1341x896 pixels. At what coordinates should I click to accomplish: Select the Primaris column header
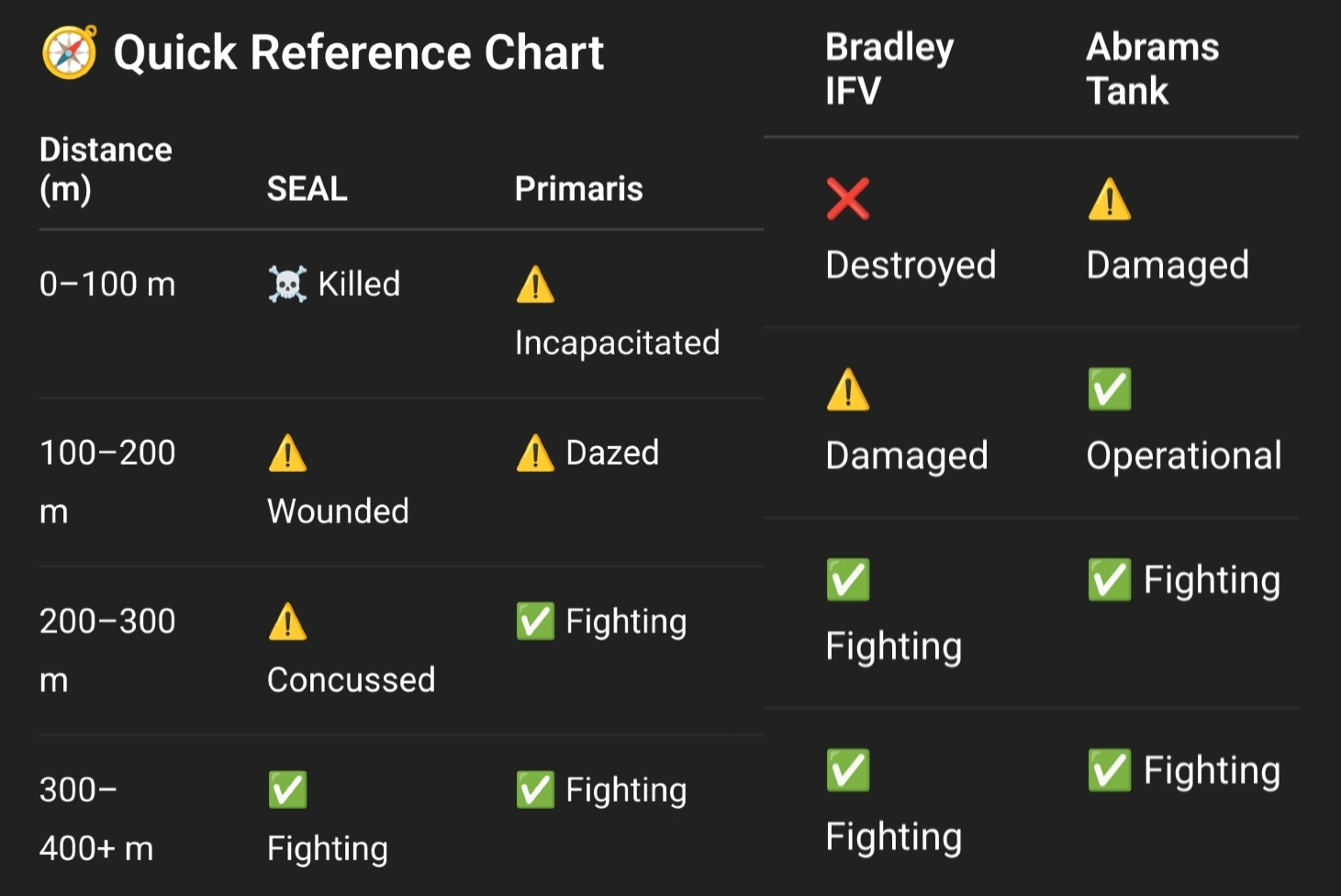pos(579,189)
